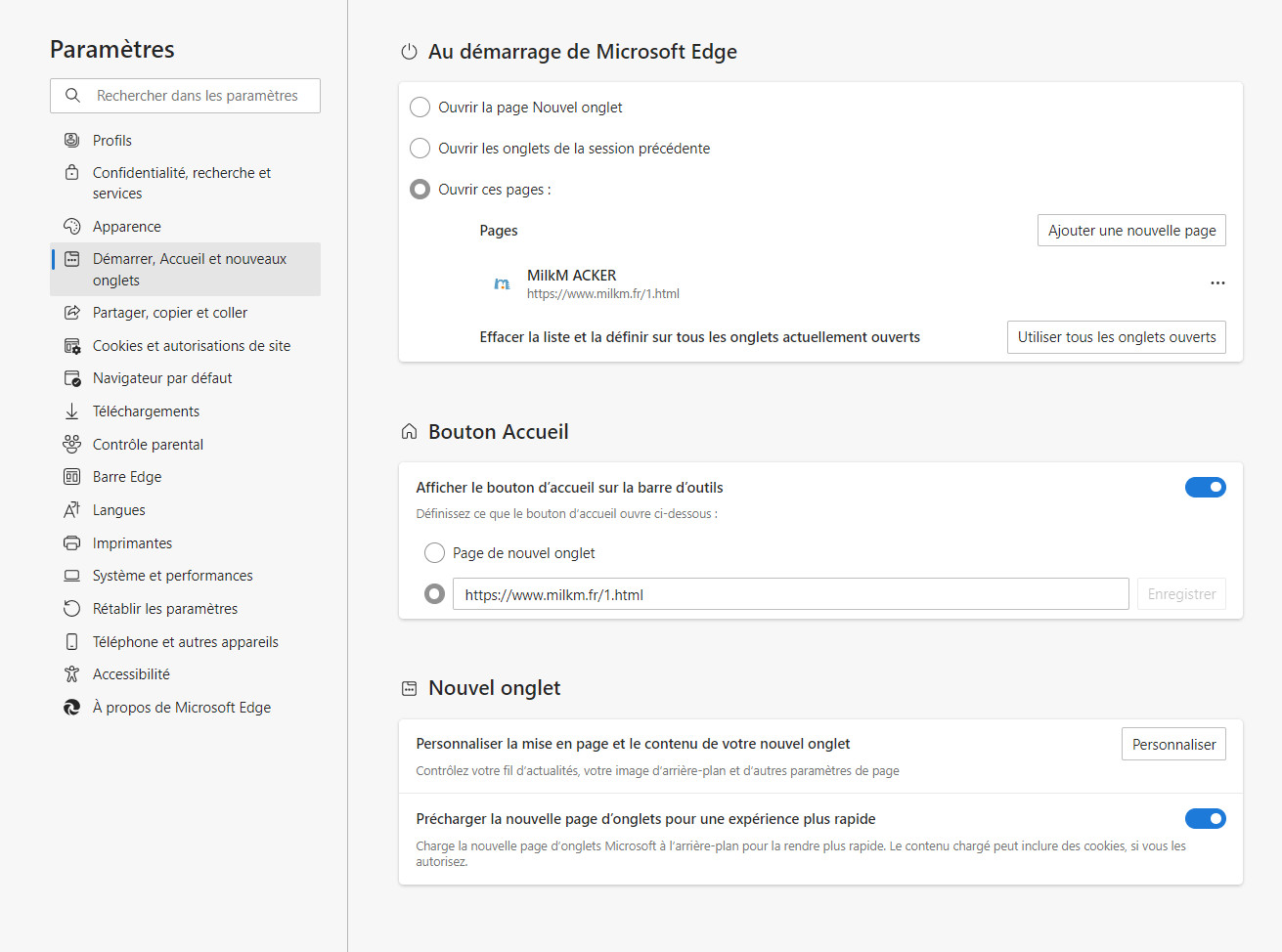This screenshot has width=1282, height=952.
Task: Select Ouvrir la page Nouvel onglet option
Action: [x=420, y=108]
